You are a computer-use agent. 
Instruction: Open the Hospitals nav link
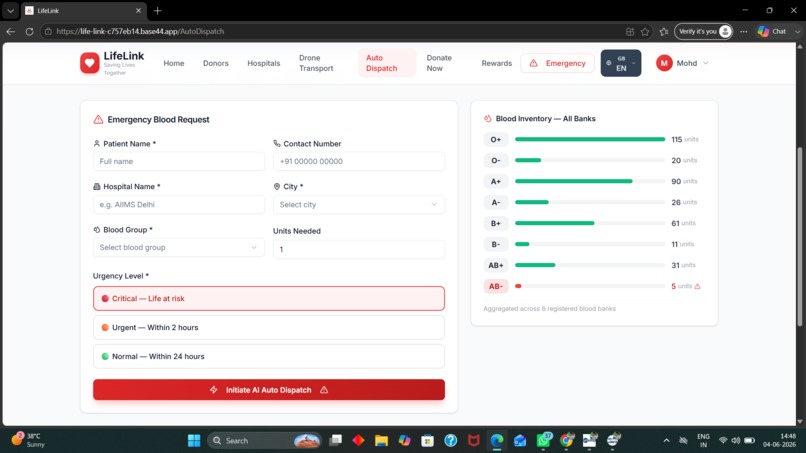tap(264, 63)
